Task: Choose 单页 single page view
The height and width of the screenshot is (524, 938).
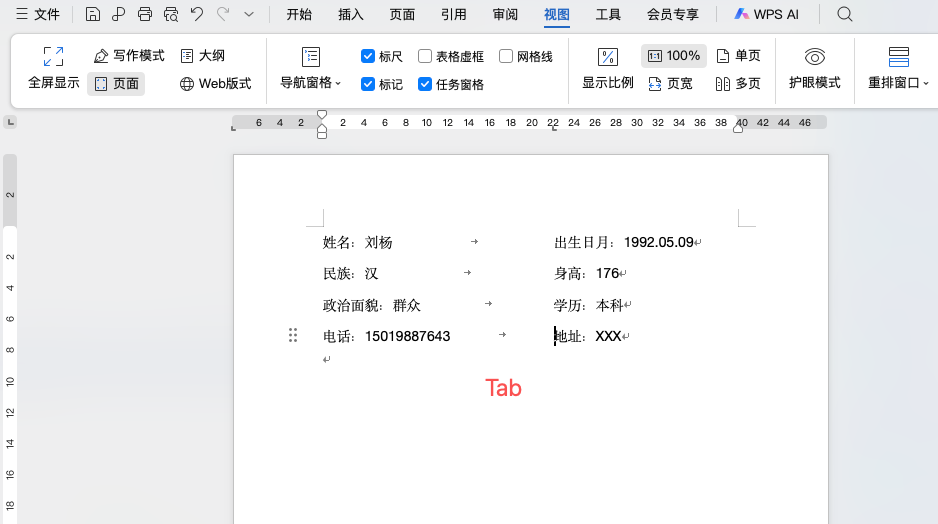Action: (738, 56)
